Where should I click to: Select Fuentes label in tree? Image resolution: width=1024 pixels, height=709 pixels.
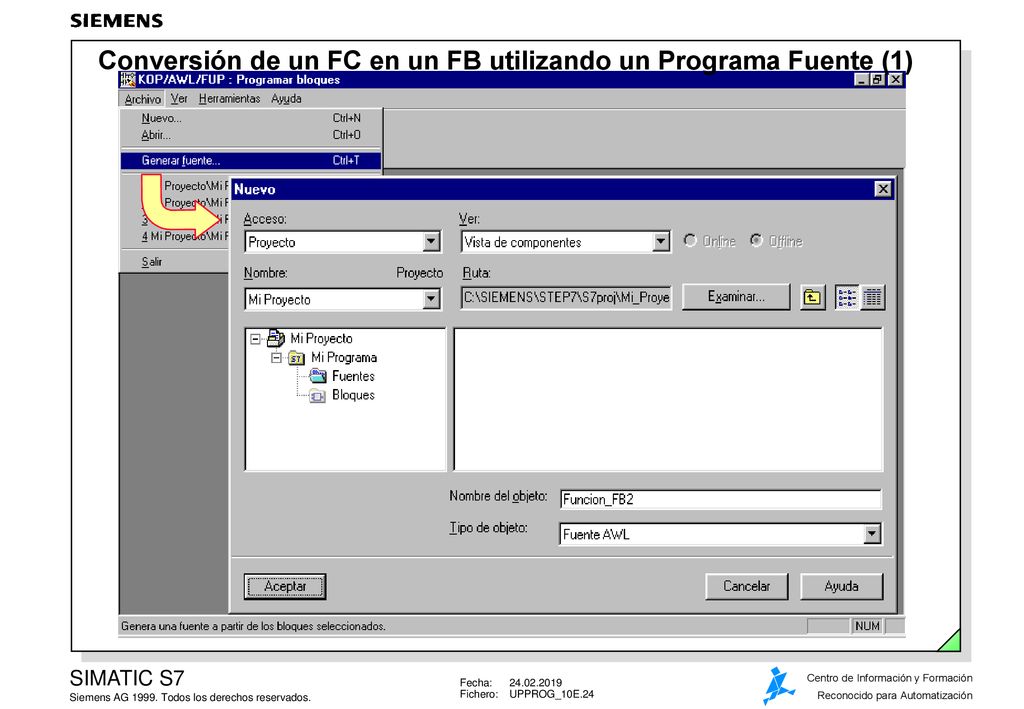(353, 377)
